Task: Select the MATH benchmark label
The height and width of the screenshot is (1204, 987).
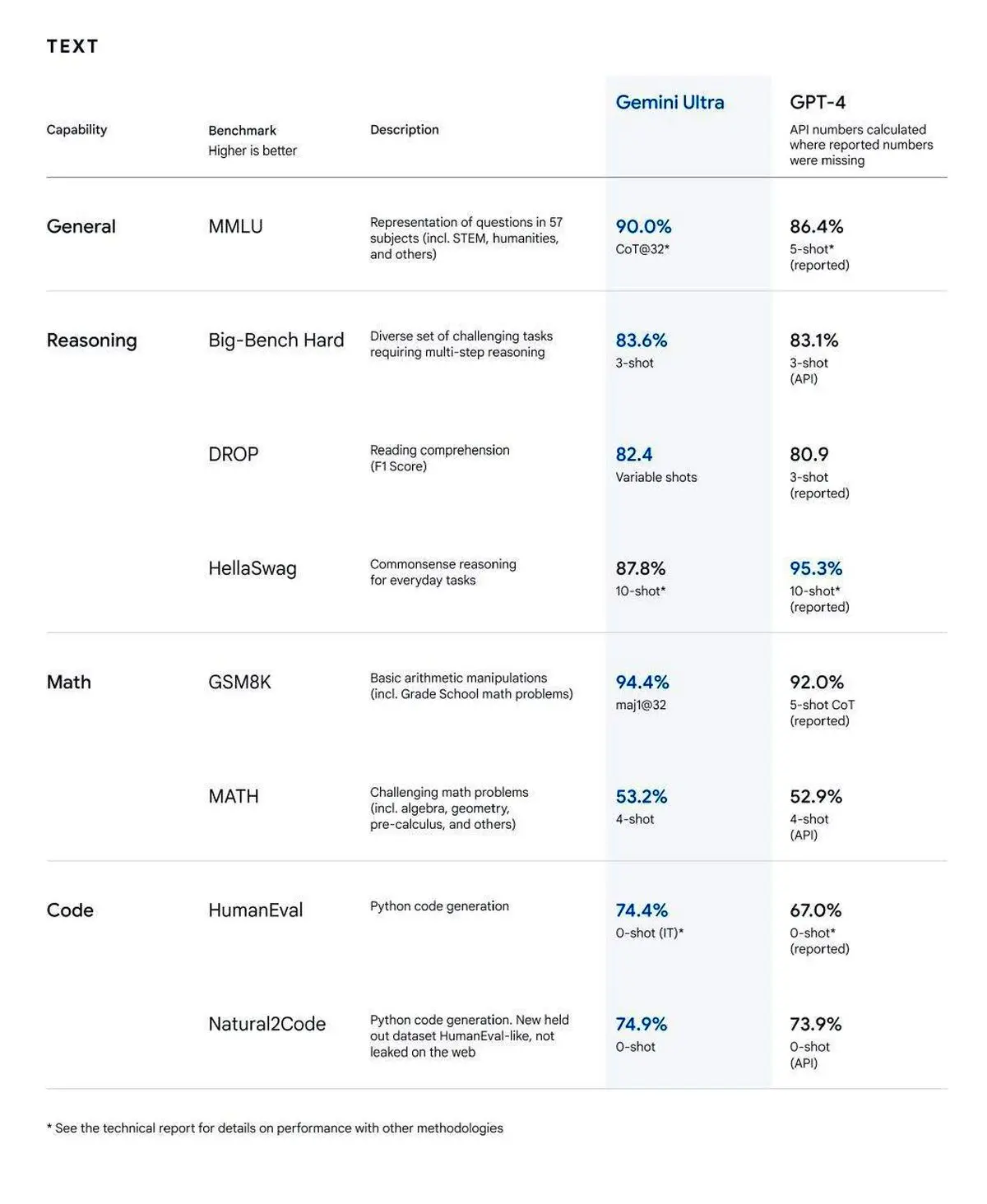Action: pos(233,796)
